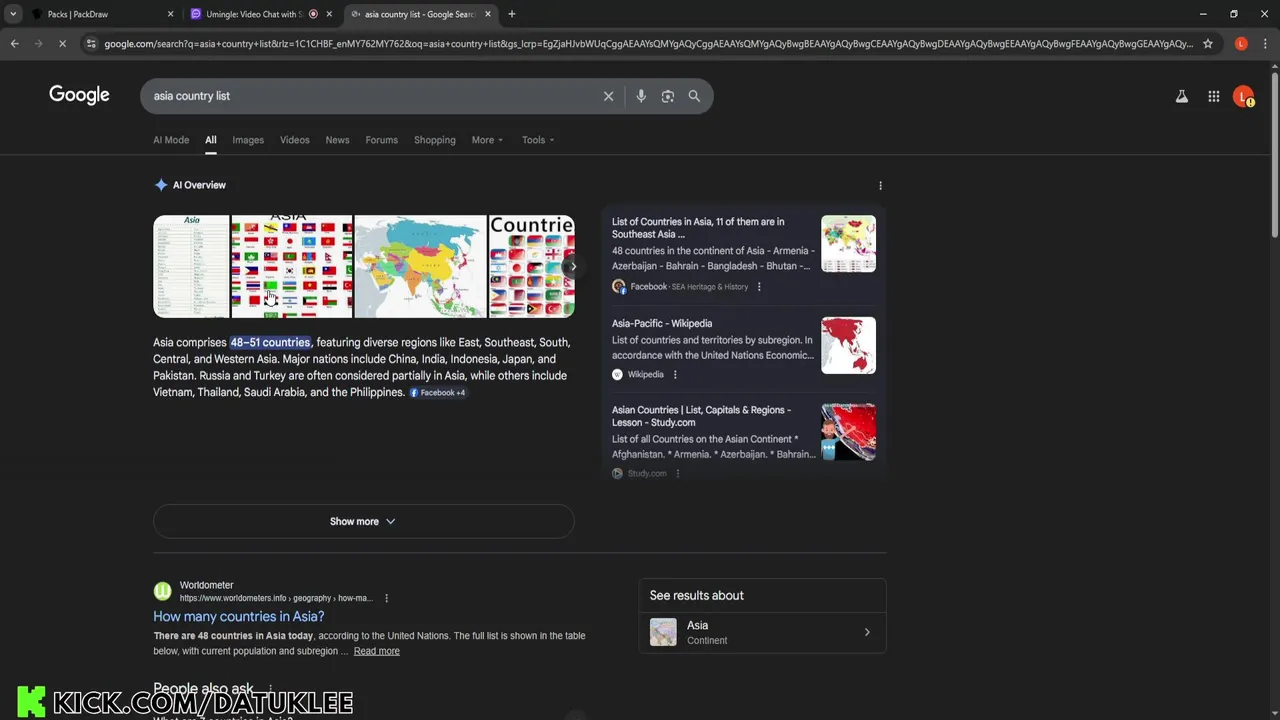Open Asia country table image thumbnail
Viewport: 1280px width, 720px height.
tap(191, 266)
